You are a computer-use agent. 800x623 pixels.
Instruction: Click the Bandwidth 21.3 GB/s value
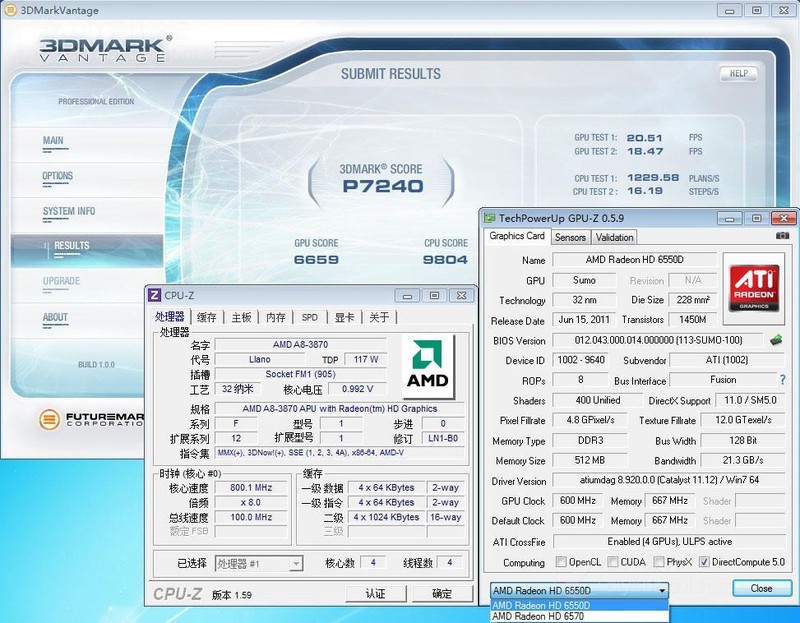tap(743, 460)
